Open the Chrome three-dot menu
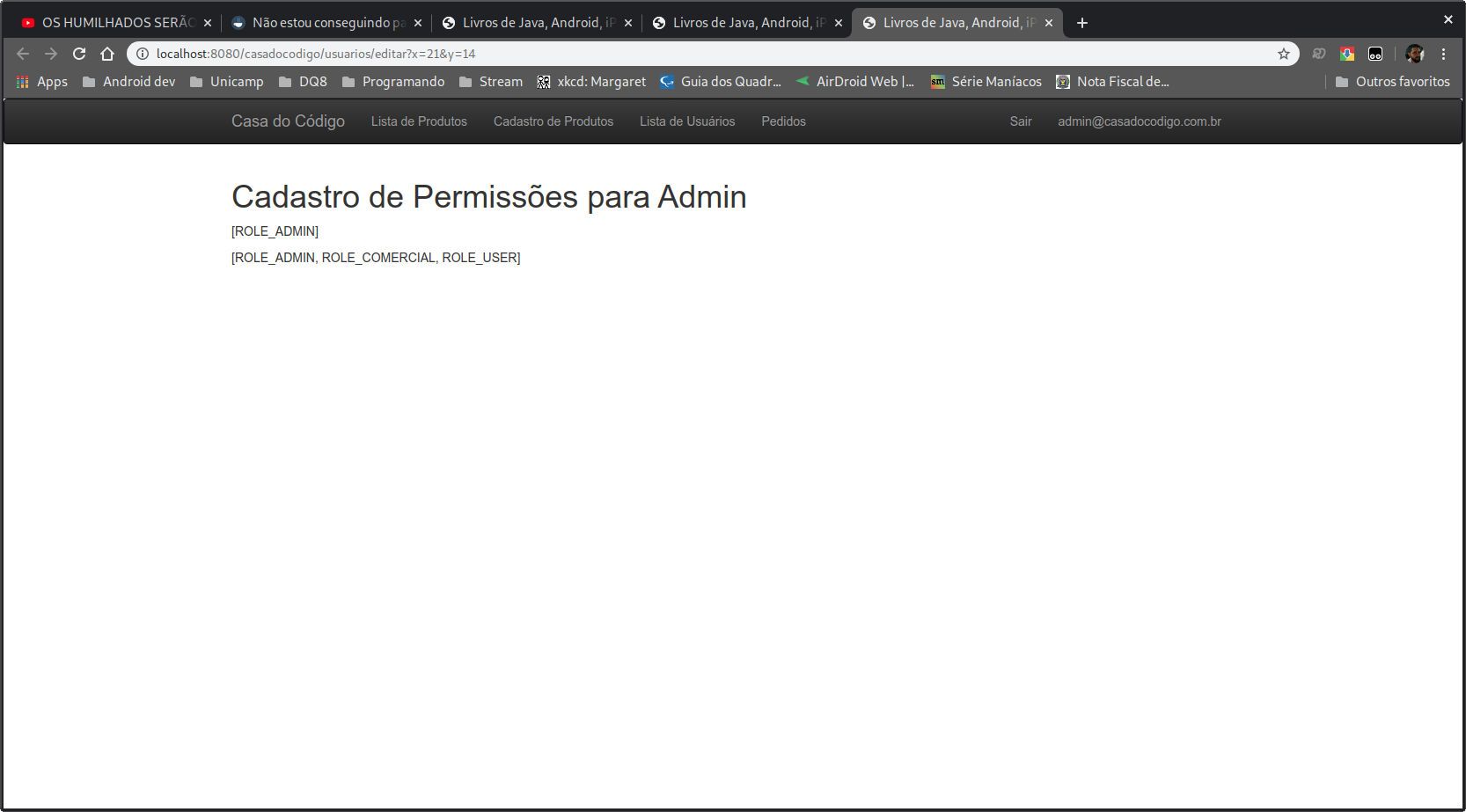The image size is (1466, 812). click(x=1443, y=54)
